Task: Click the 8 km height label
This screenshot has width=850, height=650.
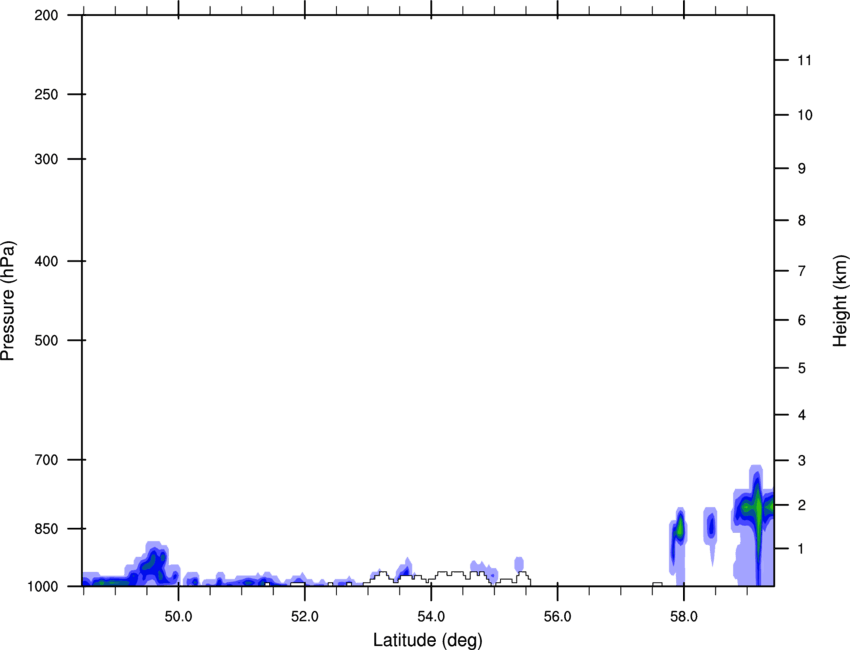Action: [802, 220]
